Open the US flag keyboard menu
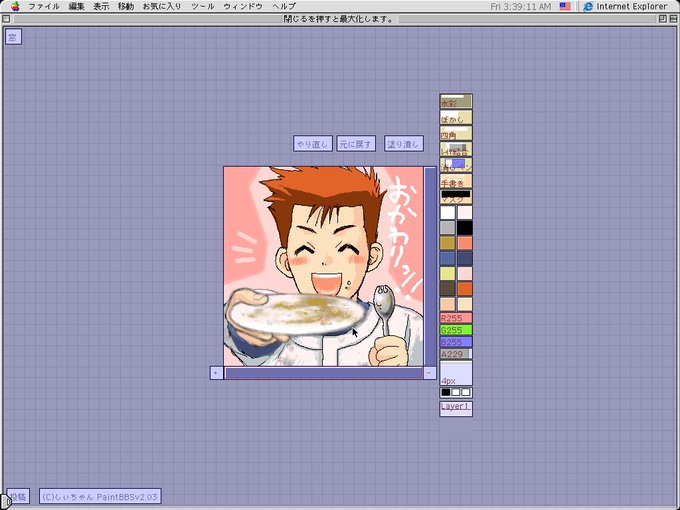The image size is (680, 510). tap(565, 6)
